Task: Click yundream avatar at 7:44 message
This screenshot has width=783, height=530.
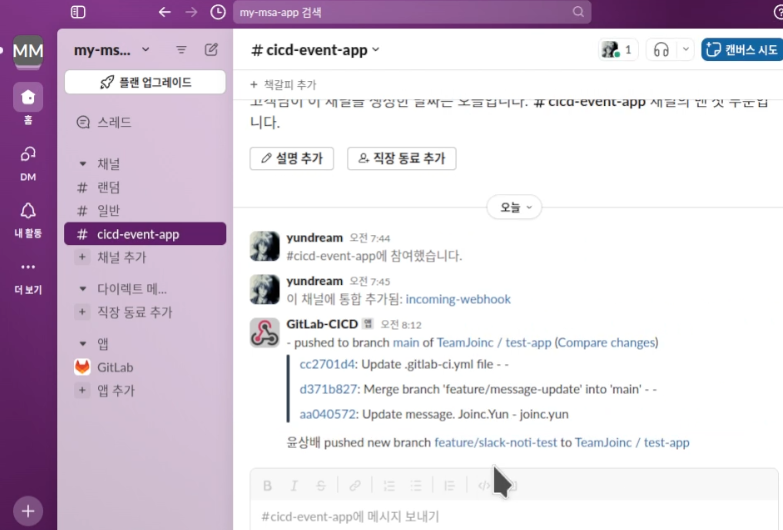Action: click(x=265, y=246)
